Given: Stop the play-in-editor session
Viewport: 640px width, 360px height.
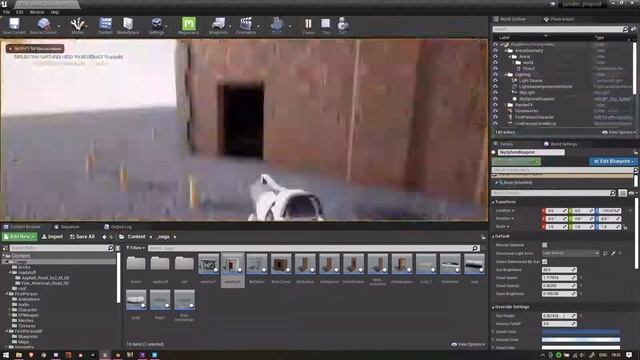Looking at the screenshot, I should pos(326,24).
